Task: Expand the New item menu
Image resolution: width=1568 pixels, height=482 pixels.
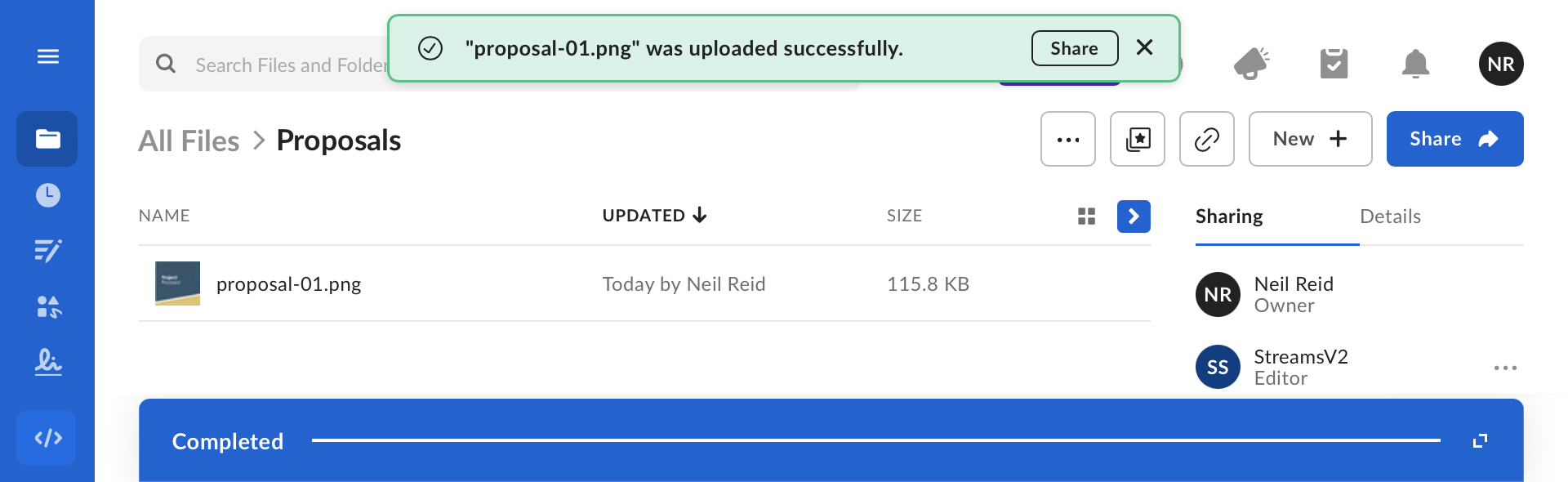Action: coord(1310,139)
